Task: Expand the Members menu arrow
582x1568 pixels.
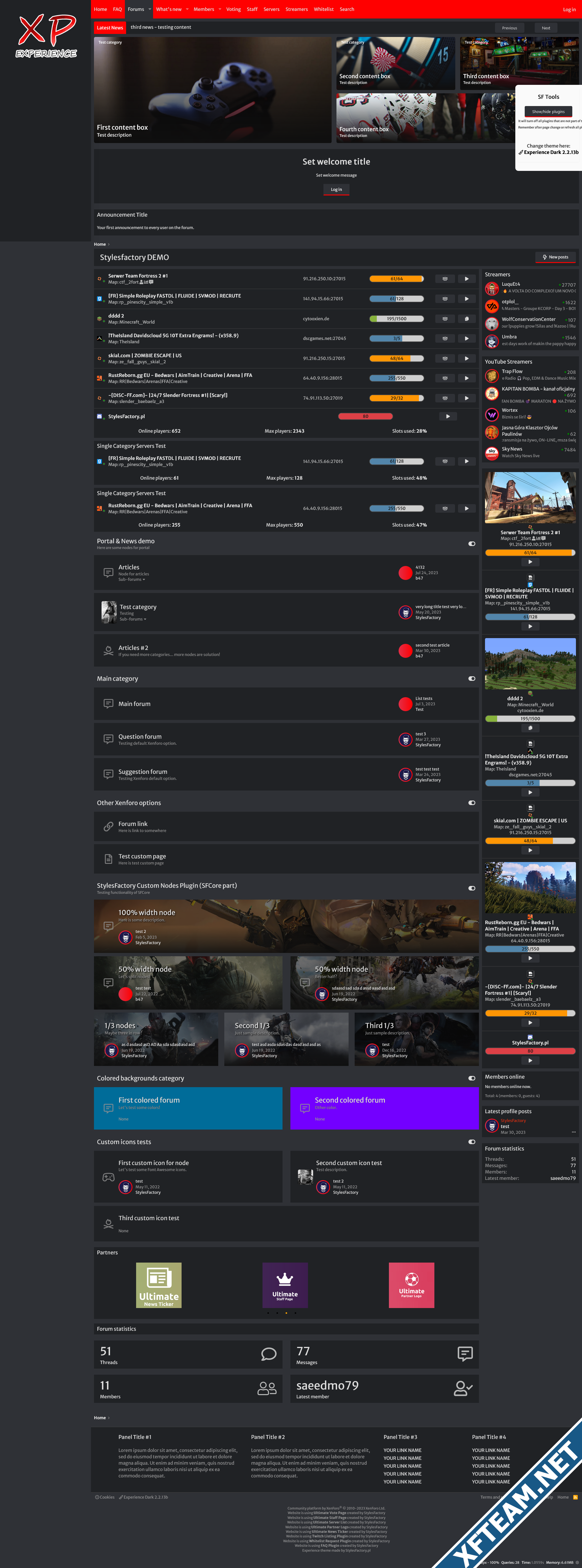Action: (x=220, y=9)
